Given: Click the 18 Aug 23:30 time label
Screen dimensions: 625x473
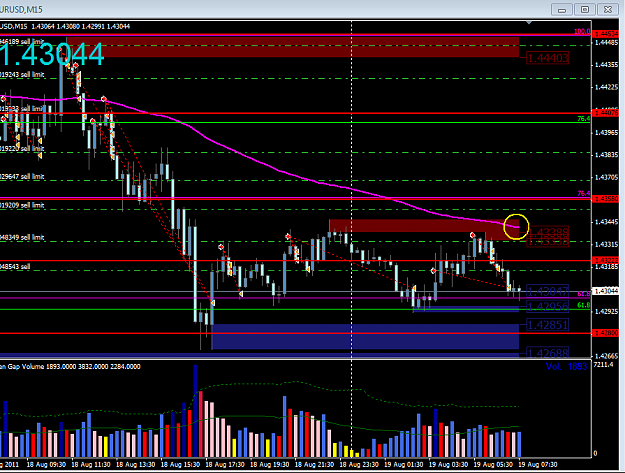Looking at the screenshot, I should (358, 465).
